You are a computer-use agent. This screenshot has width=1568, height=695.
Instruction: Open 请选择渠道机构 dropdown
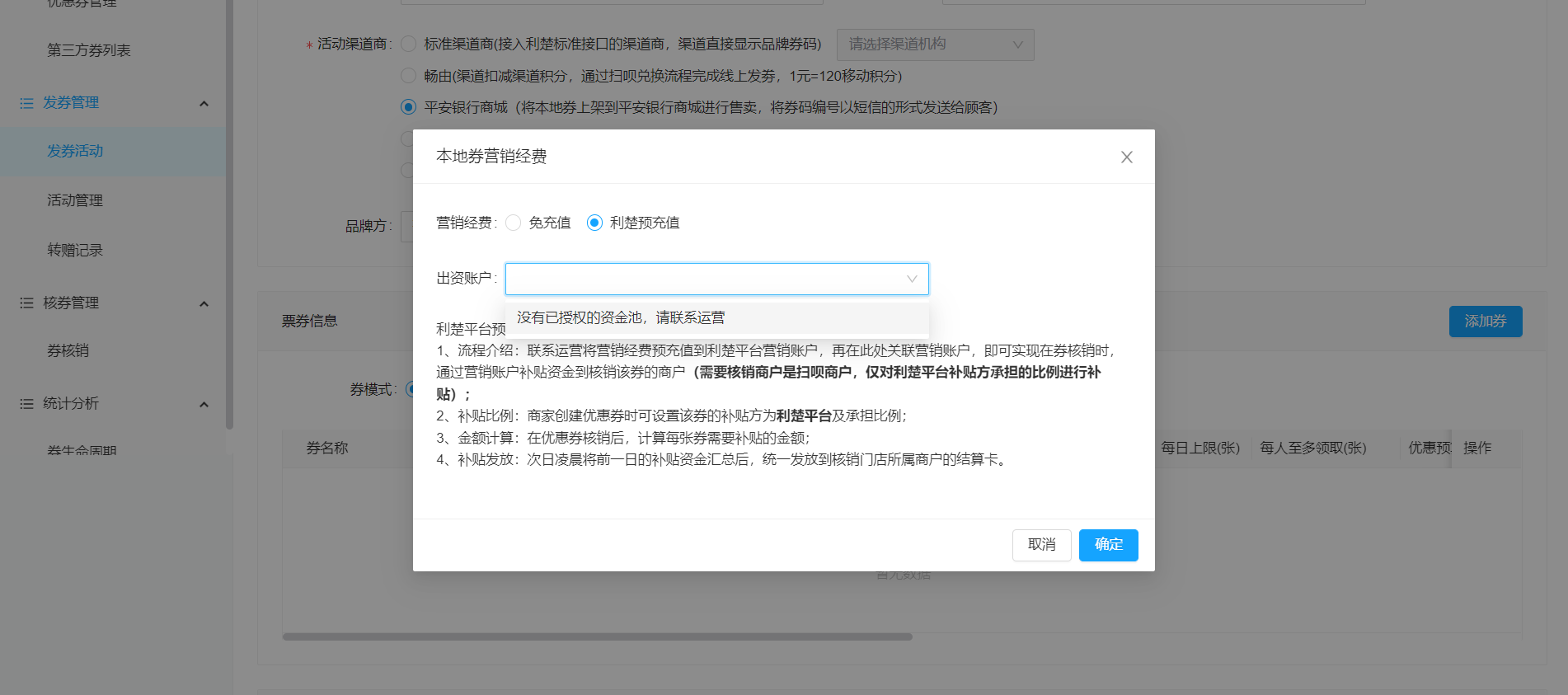(935, 45)
